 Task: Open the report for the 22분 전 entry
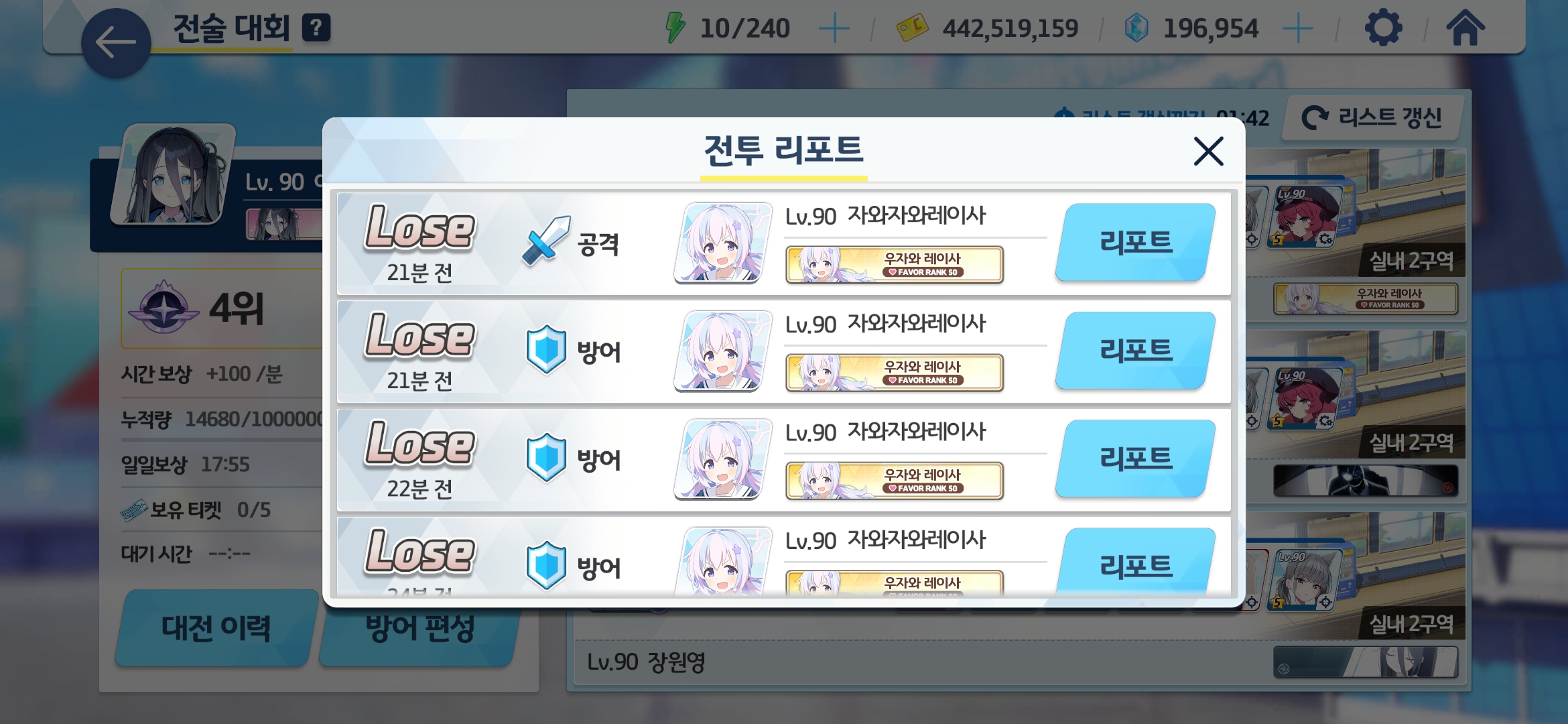click(x=1136, y=459)
